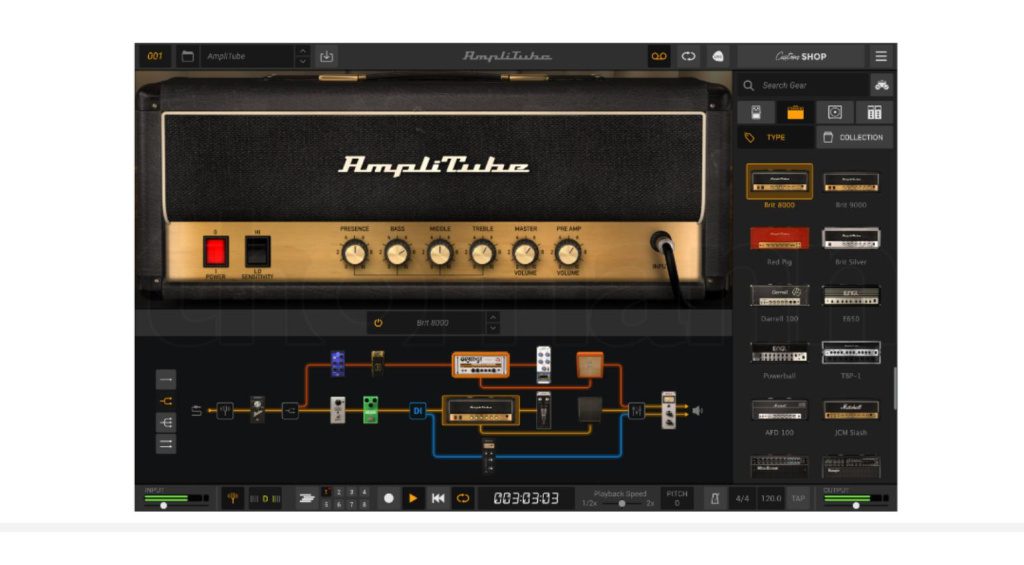This screenshot has height=565, width=1024.
Task: Click the live mode icon in top bar
Action: coord(717,56)
